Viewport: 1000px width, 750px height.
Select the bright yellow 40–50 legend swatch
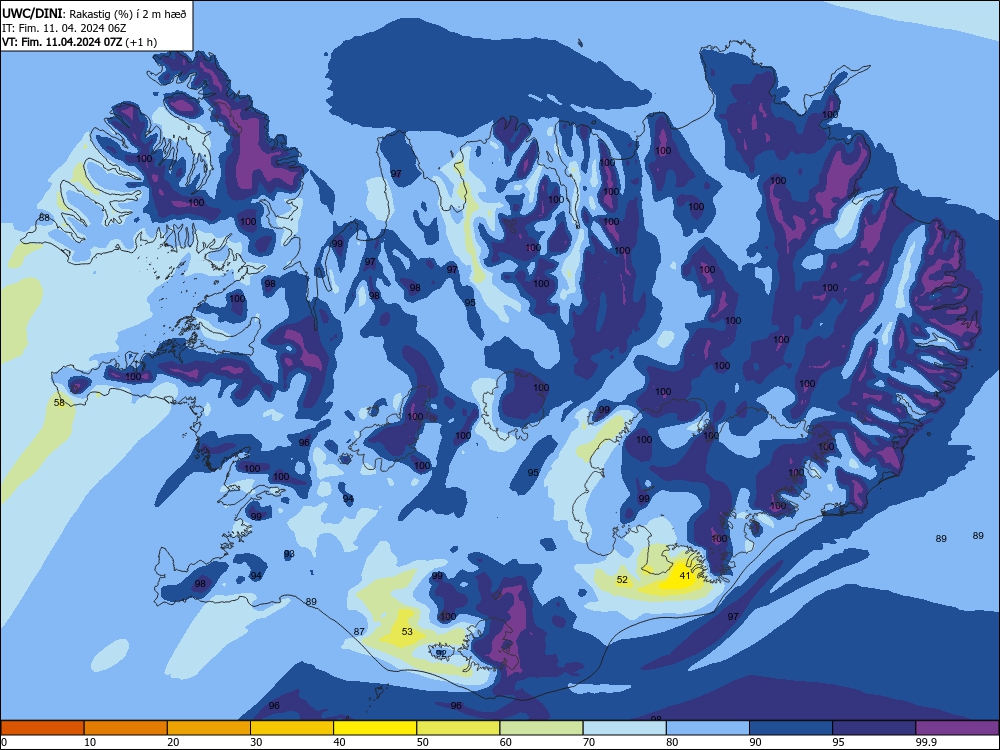[375, 728]
